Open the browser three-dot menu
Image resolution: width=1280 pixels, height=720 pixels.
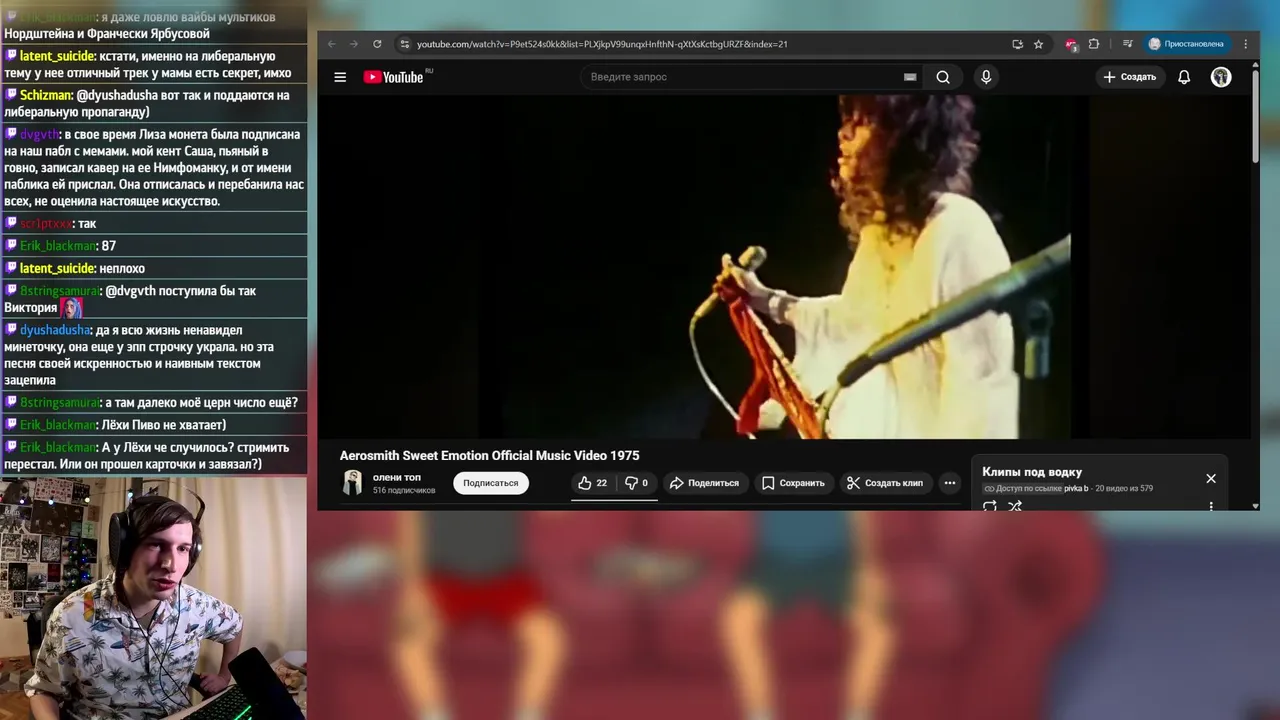click(1246, 44)
